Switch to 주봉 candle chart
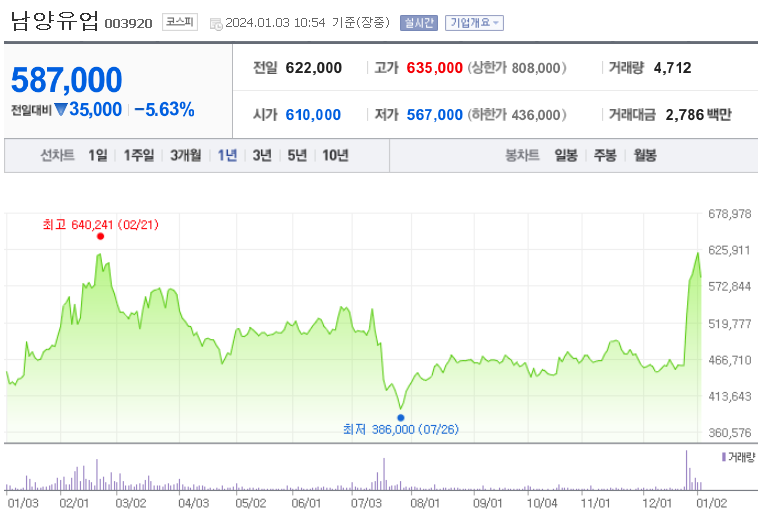The height and width of the screenshot is (520, 758). [x=605, y=155]
